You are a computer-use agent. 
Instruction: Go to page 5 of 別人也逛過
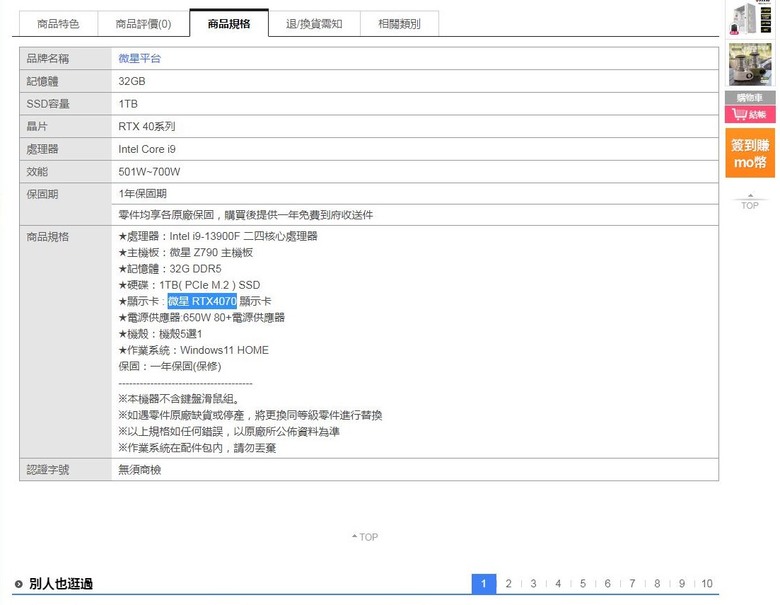583,584
